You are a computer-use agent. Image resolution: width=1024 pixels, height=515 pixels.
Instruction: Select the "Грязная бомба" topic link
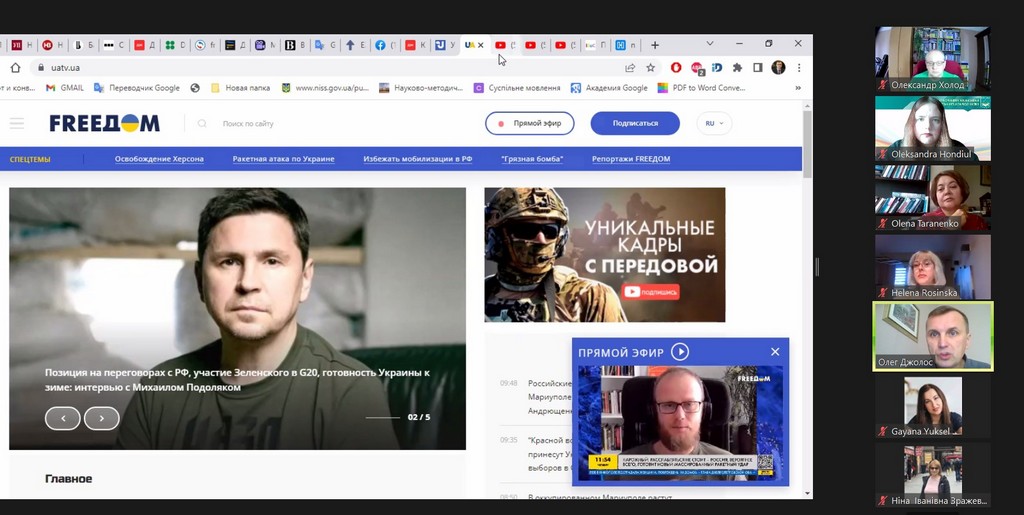532,159
